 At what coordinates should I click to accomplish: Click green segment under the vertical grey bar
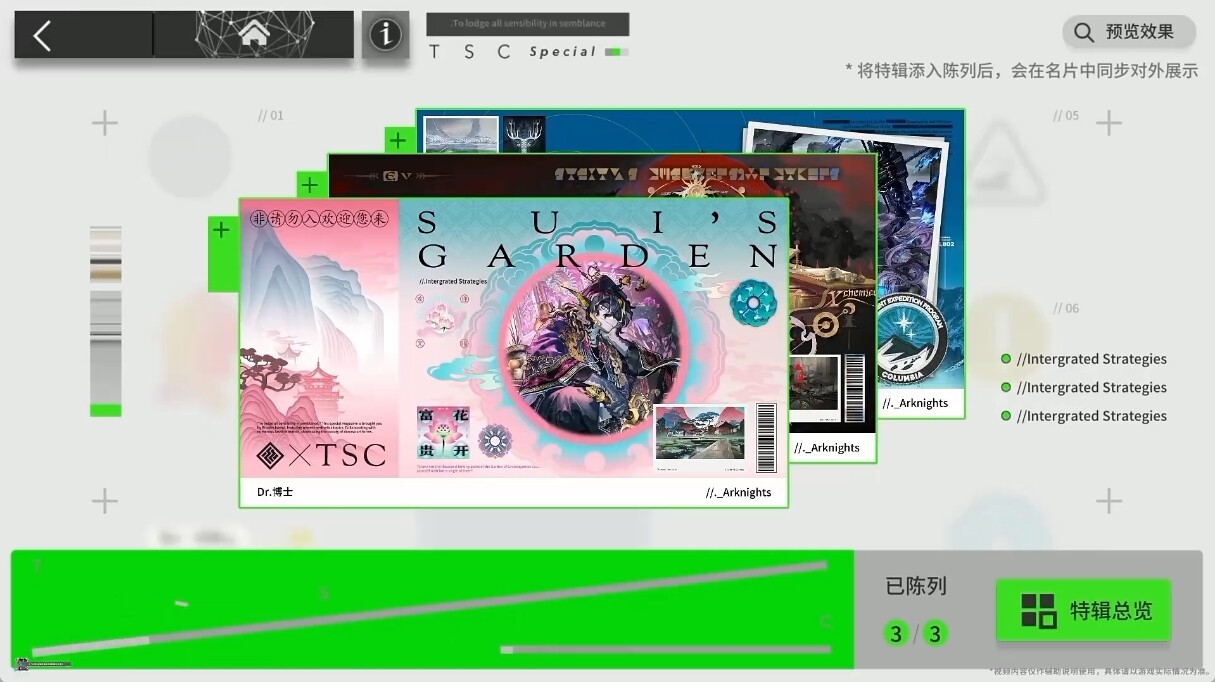click(105, 410)
